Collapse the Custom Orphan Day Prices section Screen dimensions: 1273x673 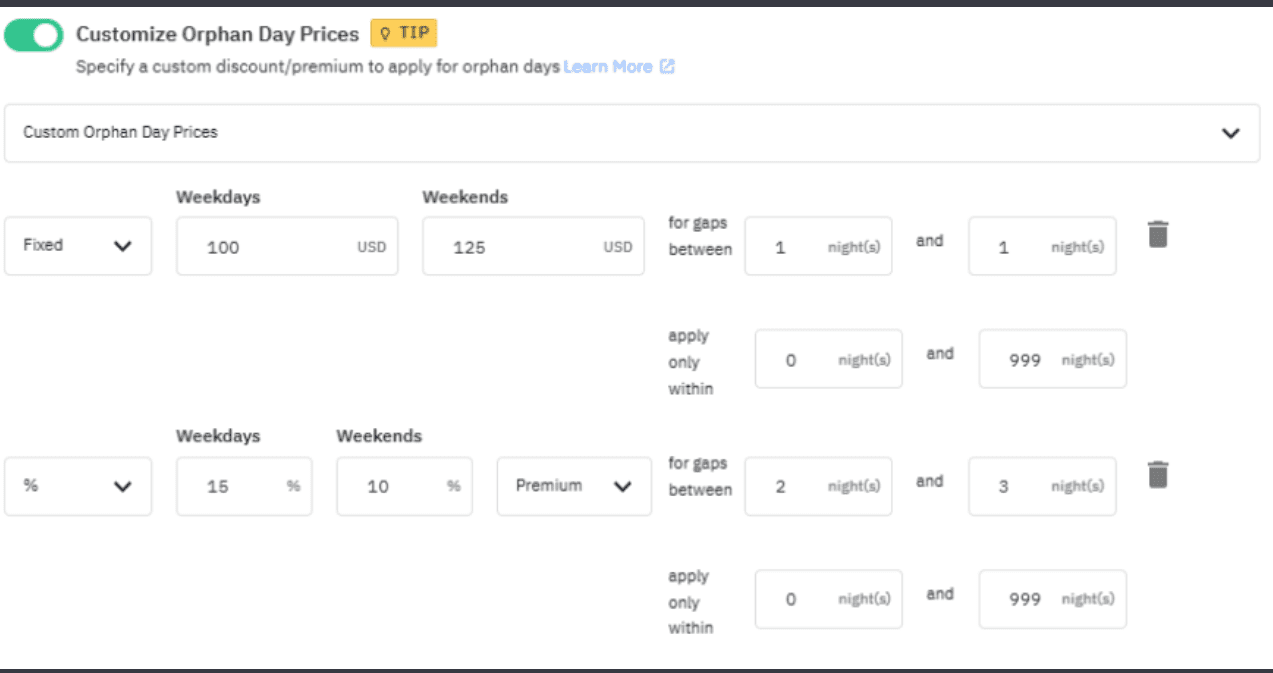1231,132
